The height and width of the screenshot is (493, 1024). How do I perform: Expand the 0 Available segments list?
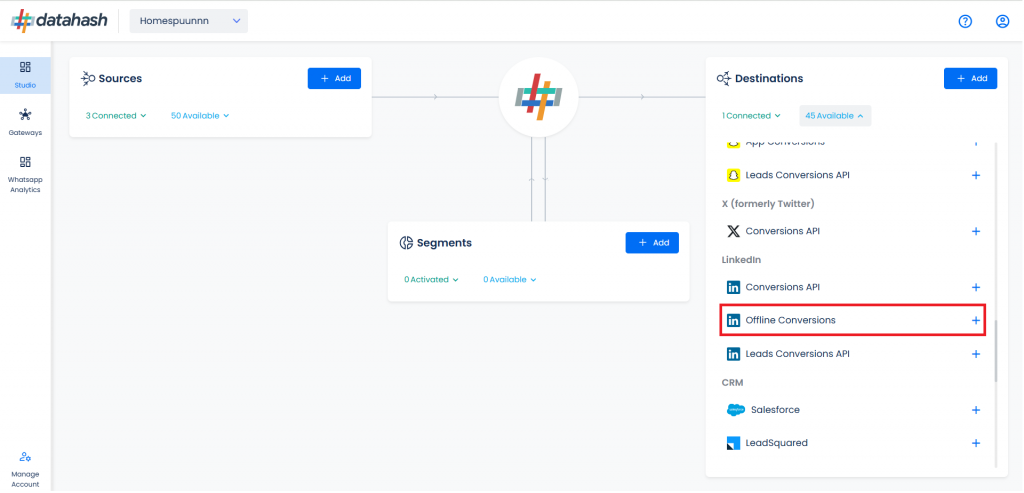[x=509, y=279]
